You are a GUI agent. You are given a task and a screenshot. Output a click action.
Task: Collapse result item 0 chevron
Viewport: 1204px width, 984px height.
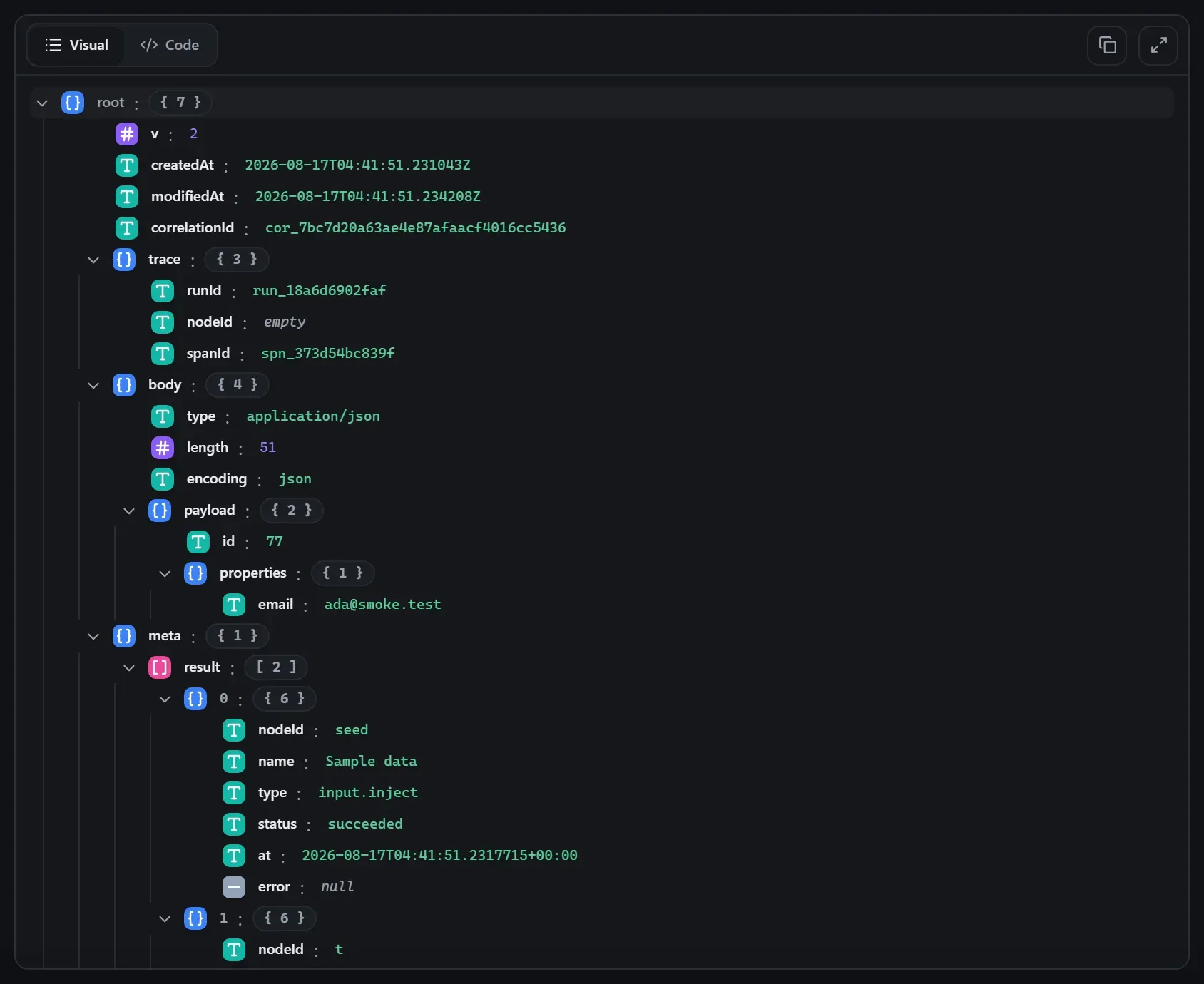165,699
